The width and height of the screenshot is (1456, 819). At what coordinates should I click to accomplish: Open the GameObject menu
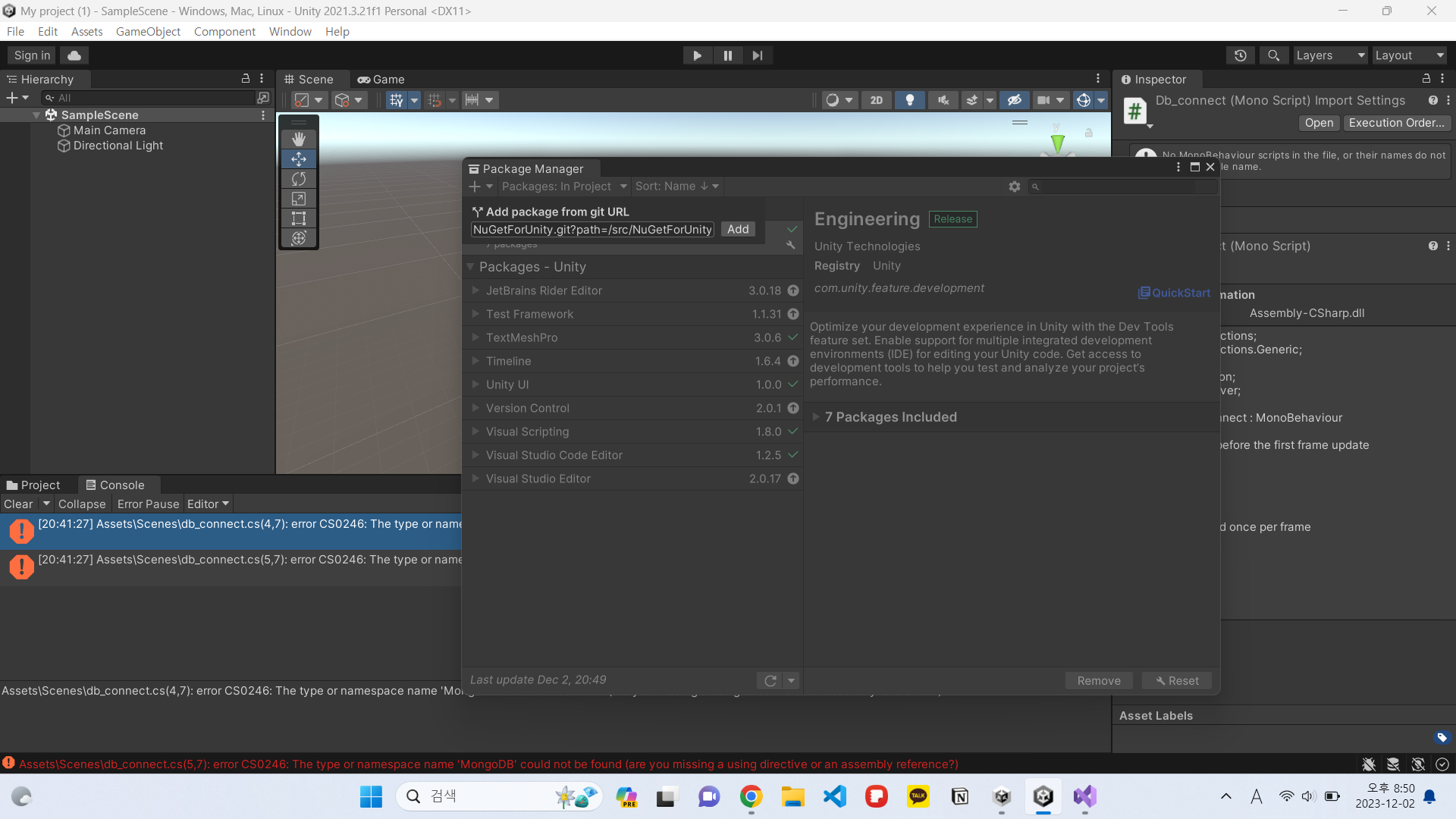148,32
